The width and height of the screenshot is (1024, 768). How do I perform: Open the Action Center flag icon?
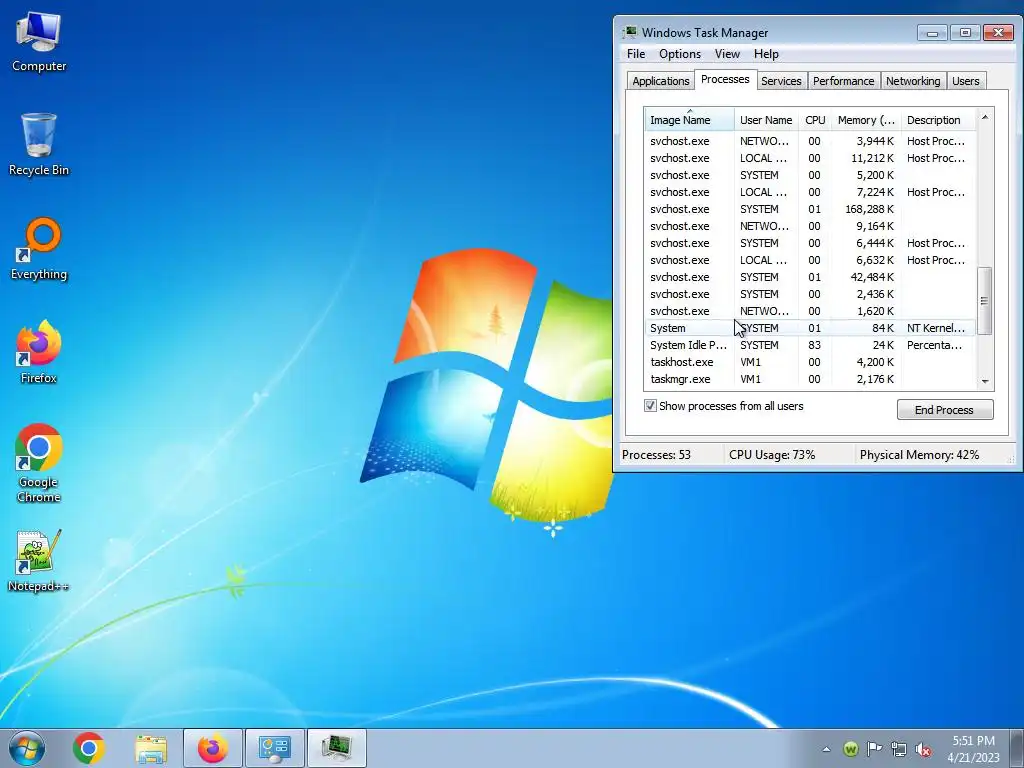tap(874, 749)
